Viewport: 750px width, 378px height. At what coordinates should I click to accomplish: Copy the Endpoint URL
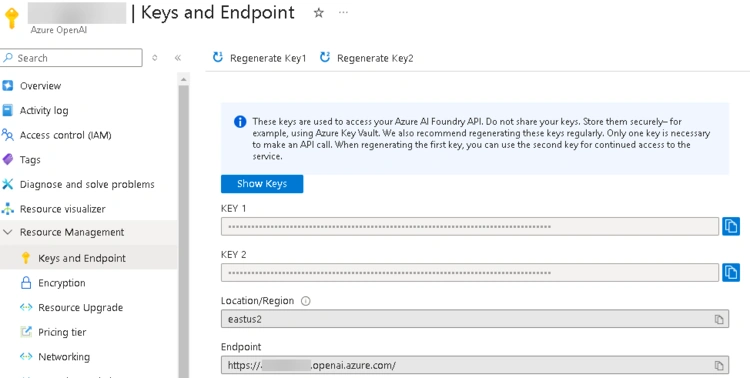pos(718,366)
